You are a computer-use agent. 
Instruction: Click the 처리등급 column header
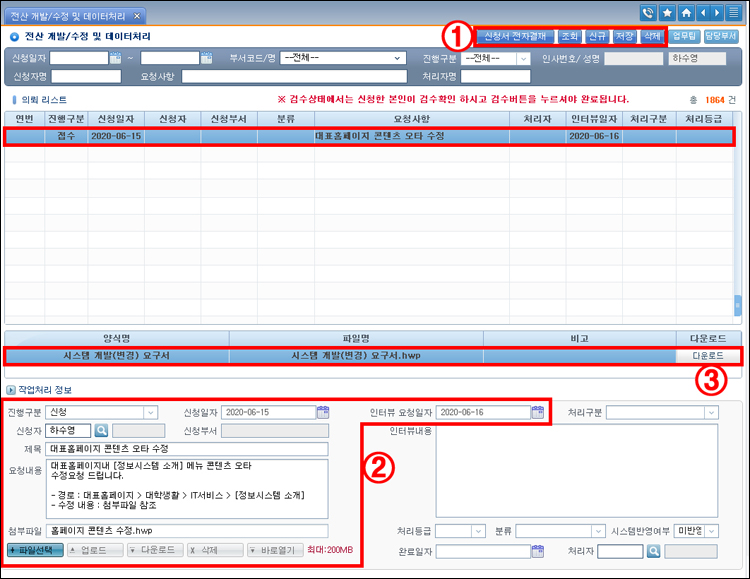pos(704,119)
